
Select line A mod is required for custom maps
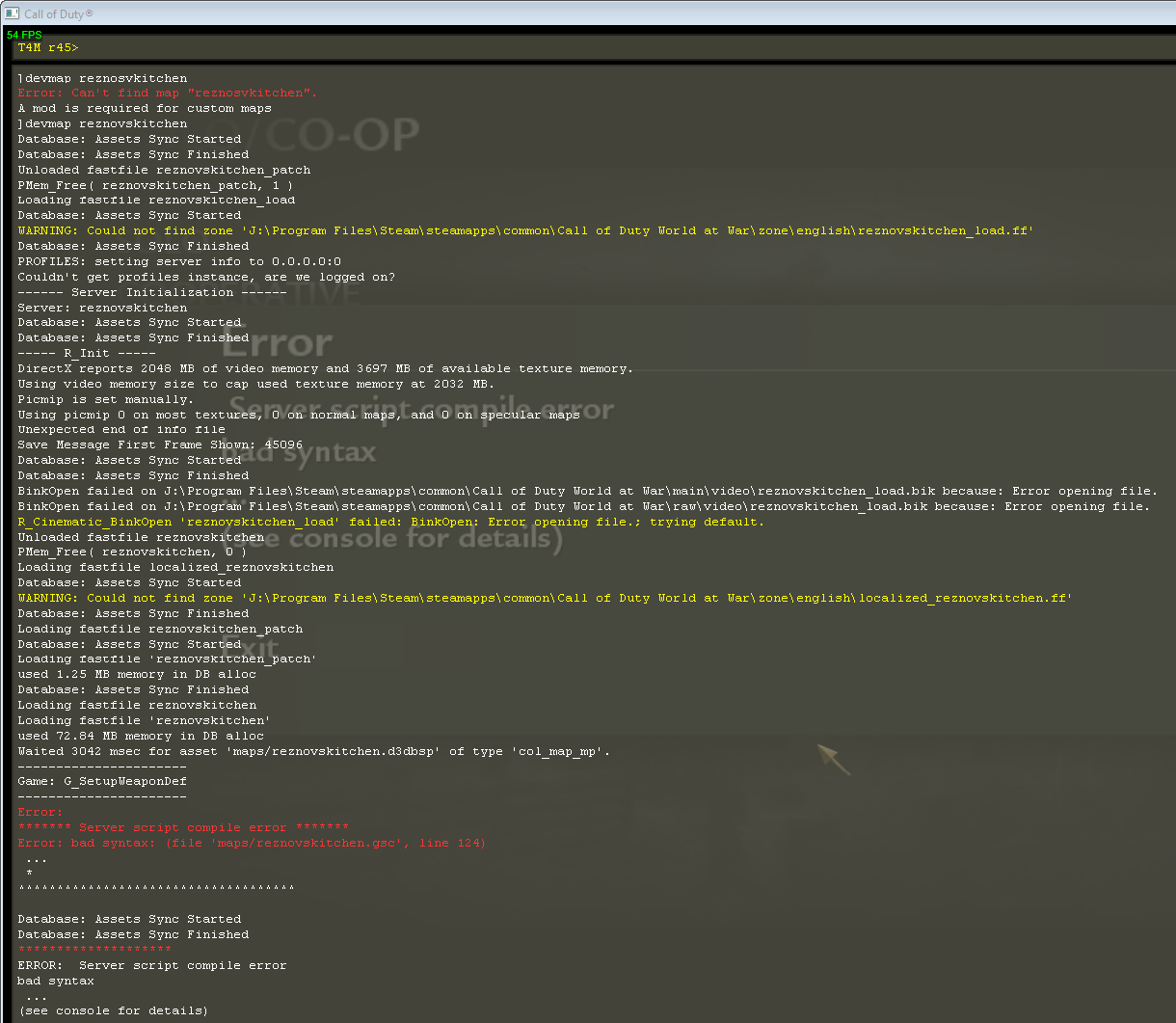click(x=145, y=109)
